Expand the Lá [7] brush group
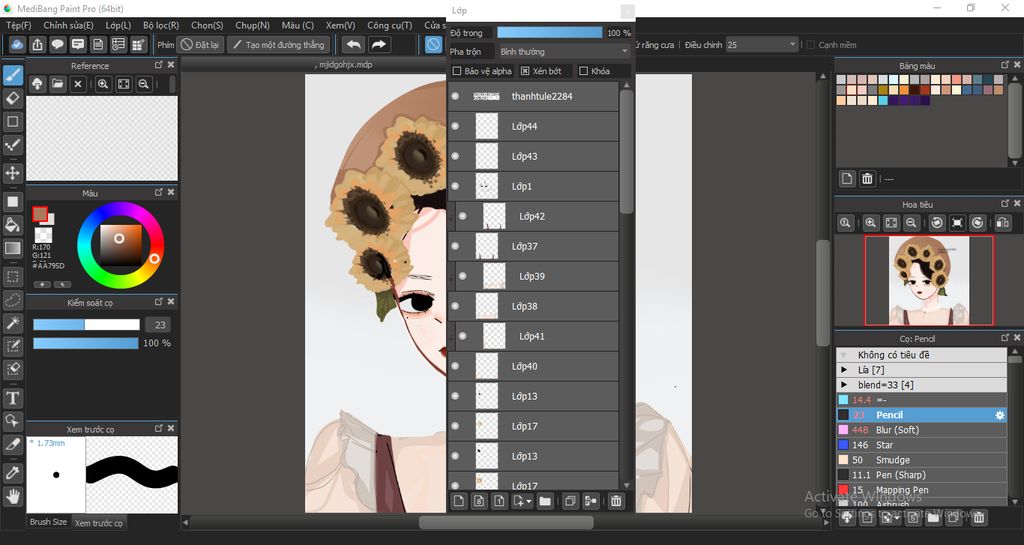The width and height of the screenshot is (1024, 545). 844,369
